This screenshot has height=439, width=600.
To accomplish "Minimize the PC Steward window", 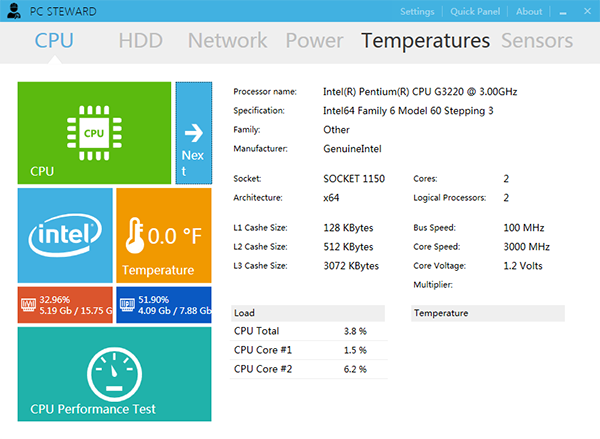I will (563, 13).
